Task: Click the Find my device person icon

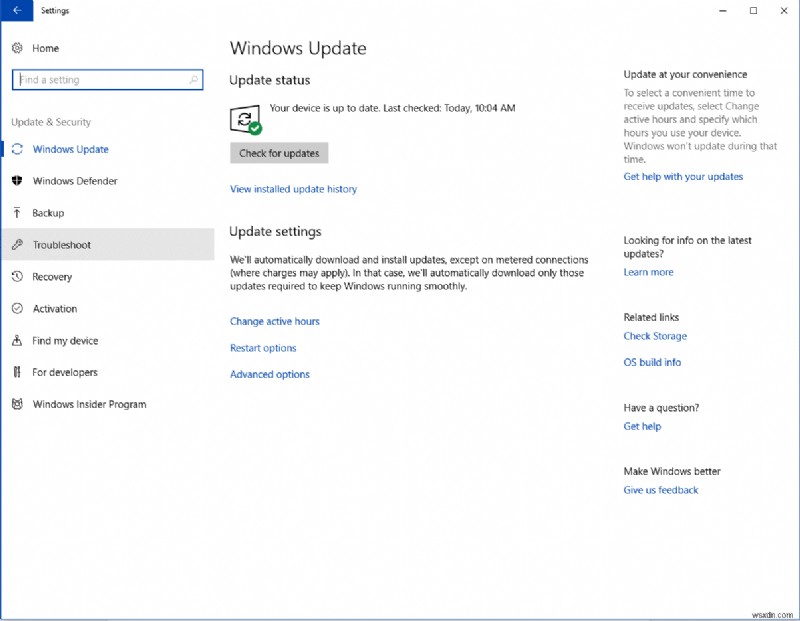Action: [x=17, y=341]
